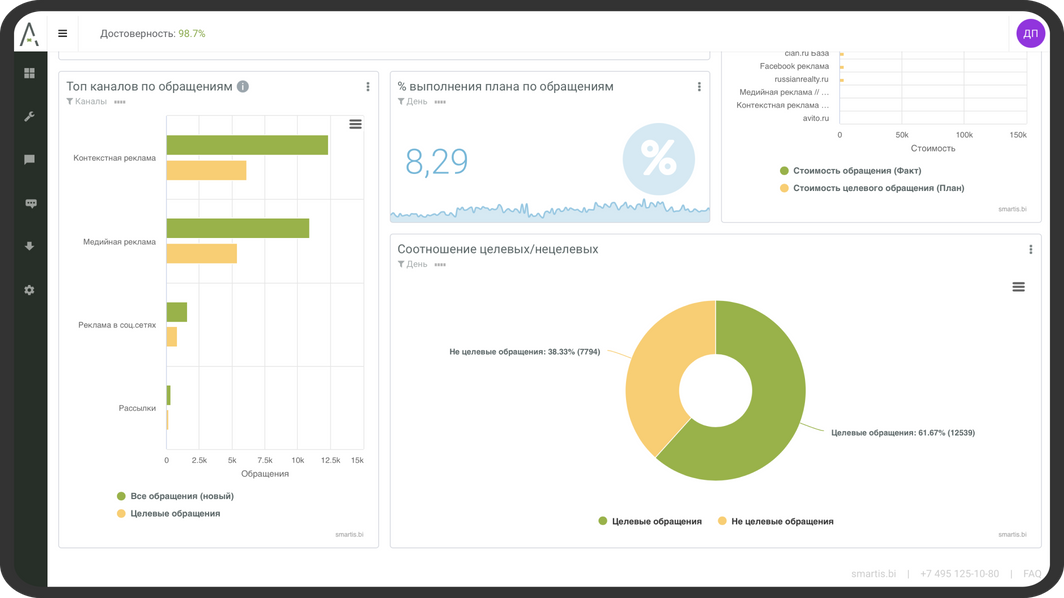Click info icon beside 'Топ каналов по обращениям'

243,87
